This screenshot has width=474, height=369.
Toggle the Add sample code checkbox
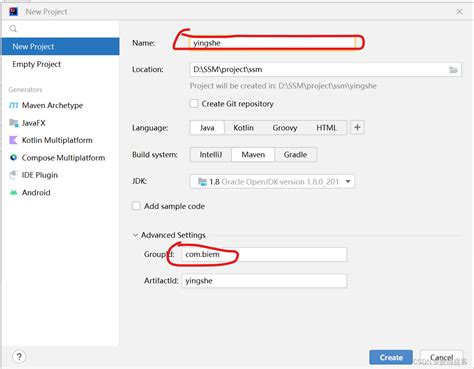pos(136,206)
